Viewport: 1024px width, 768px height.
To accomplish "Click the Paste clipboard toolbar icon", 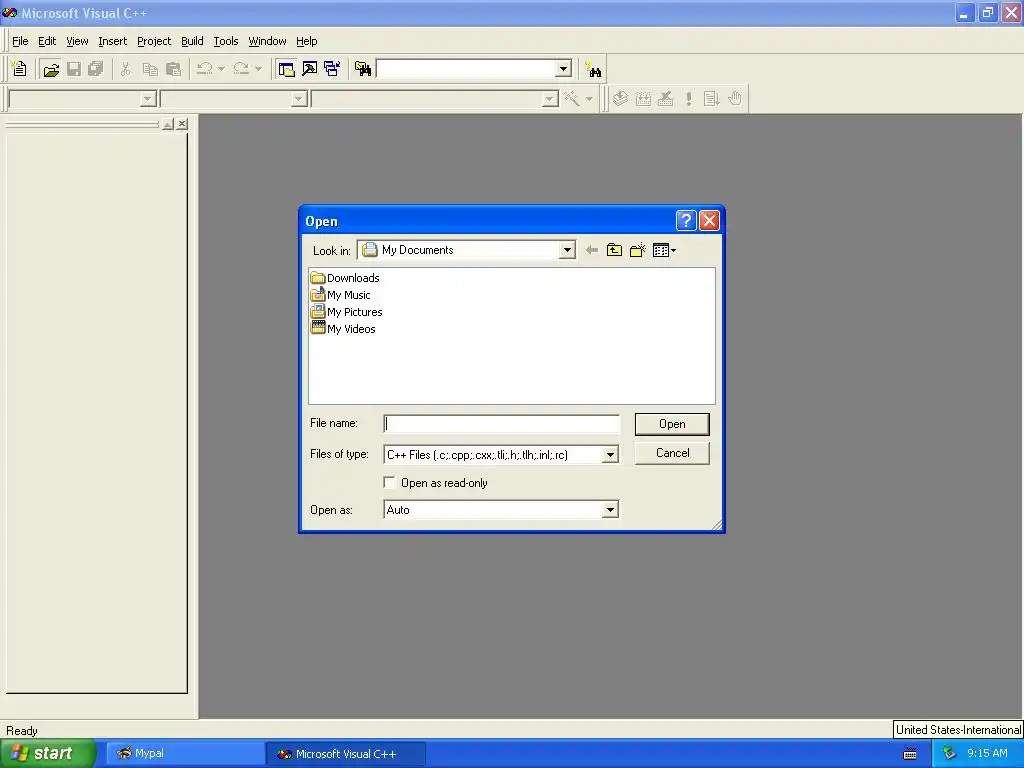I will coord(174,69).
